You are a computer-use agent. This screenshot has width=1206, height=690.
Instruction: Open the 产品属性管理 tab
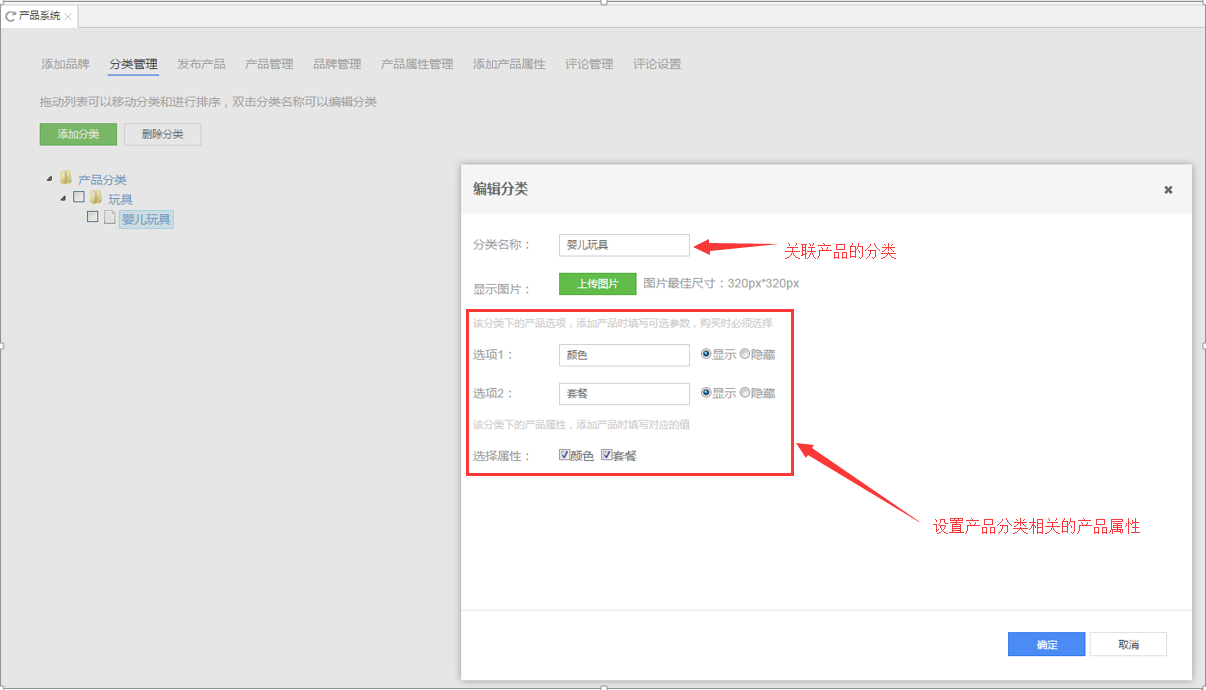417,64
